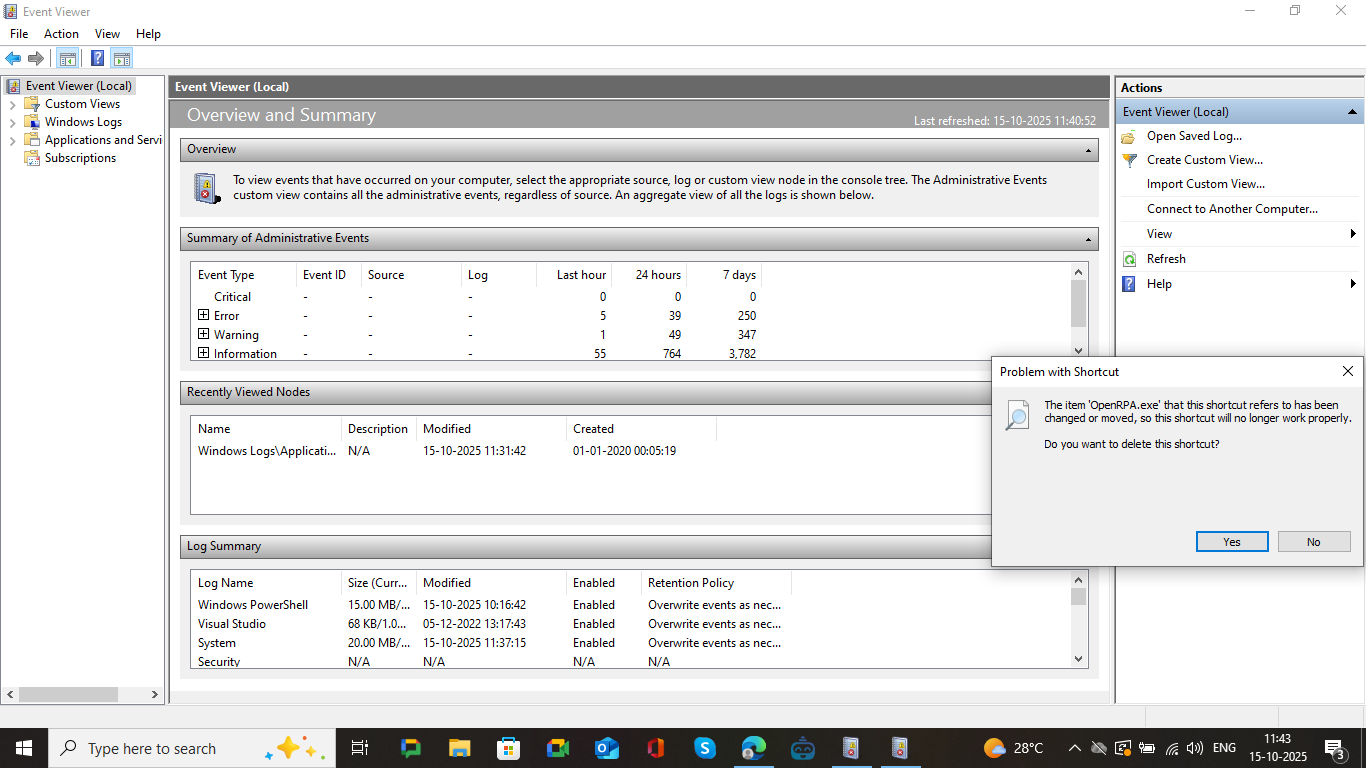Click the green Refresh icon in Actions

pos(1129,259)
